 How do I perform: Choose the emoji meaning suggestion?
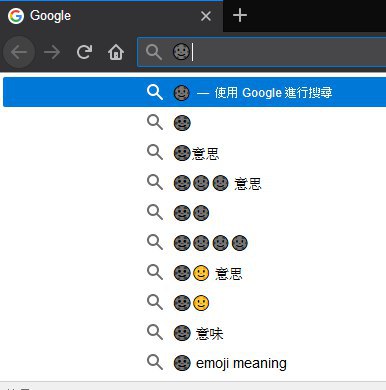pyautogui.click(x=194, y=363)
